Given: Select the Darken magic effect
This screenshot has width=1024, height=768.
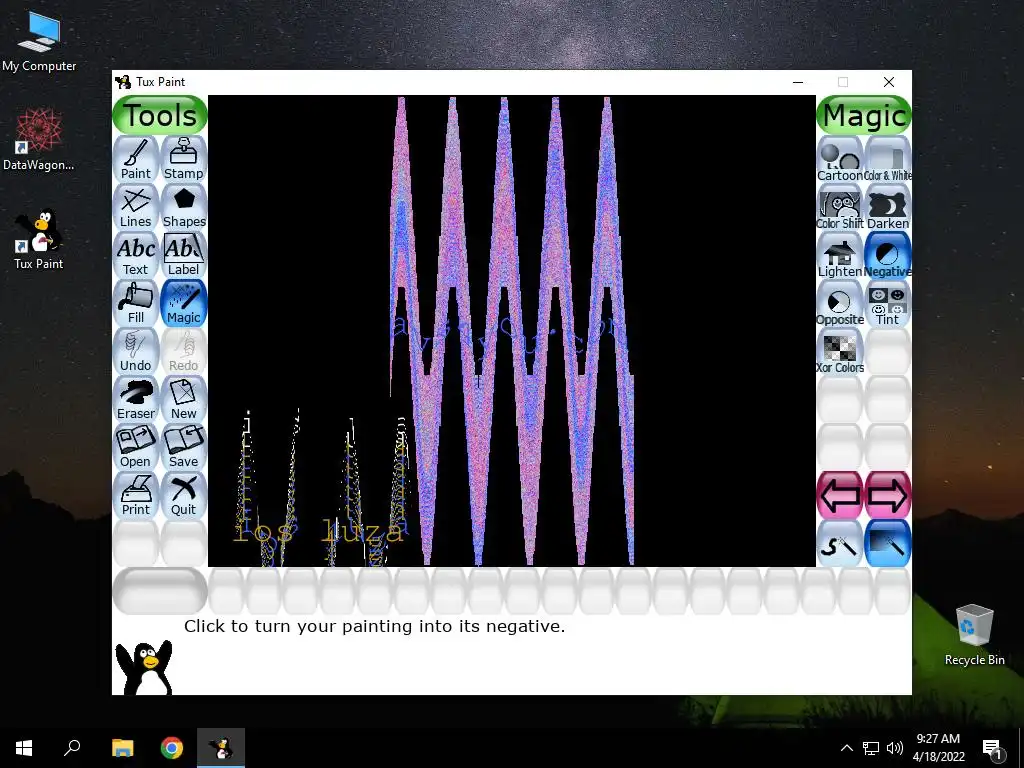Looking at the screenshot, I should point(888,208).
